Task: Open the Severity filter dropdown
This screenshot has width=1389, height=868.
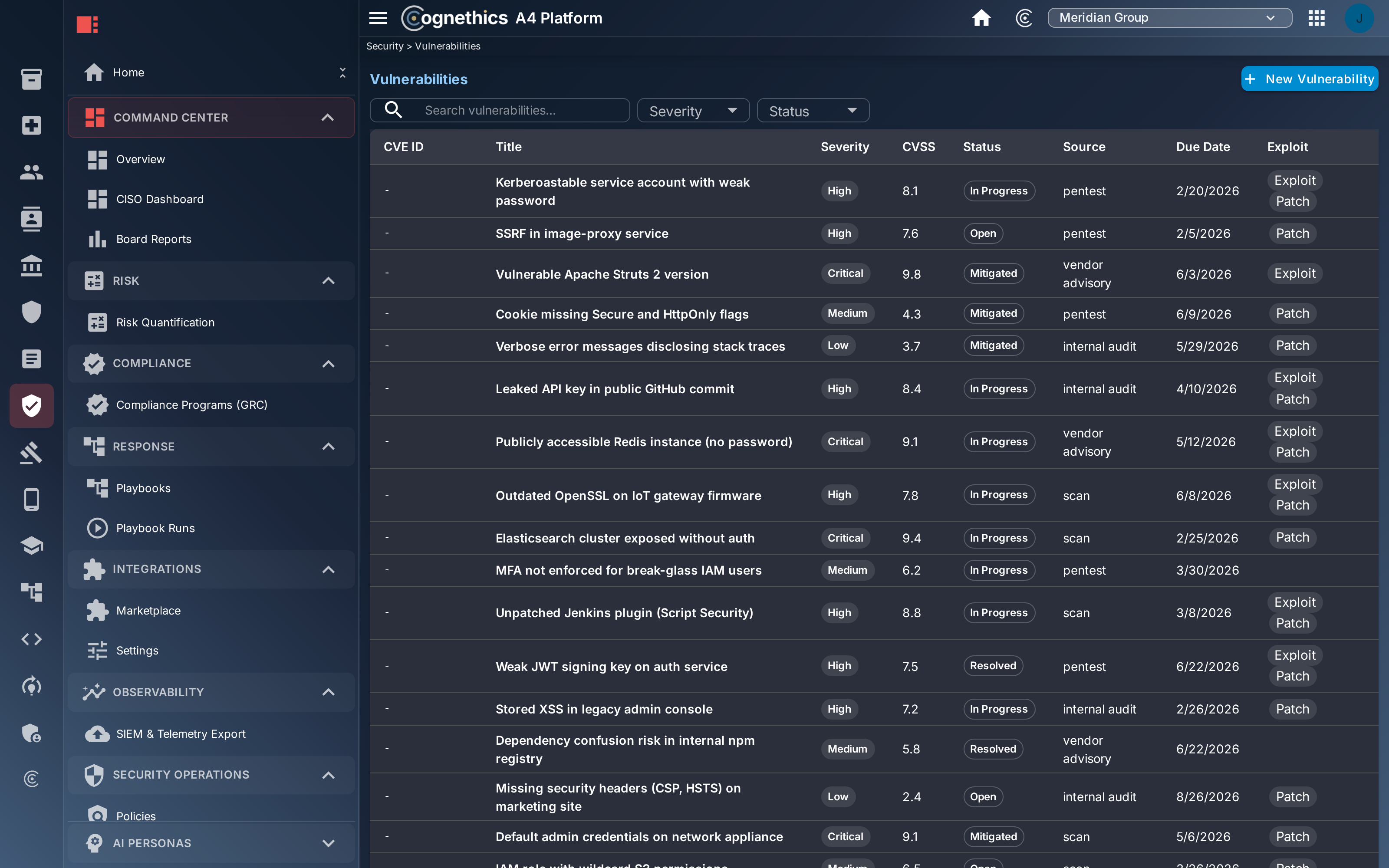Action: click(x=693, y=110)
